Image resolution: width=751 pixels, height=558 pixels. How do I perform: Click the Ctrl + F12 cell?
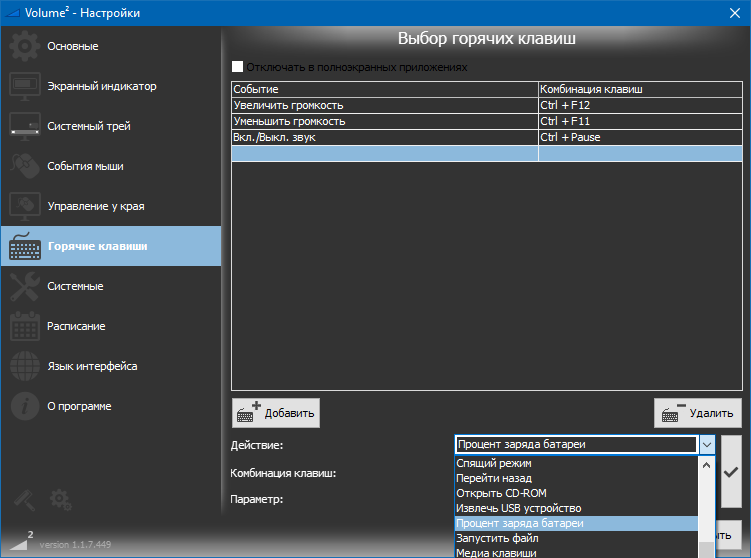[x=640, y=105]
